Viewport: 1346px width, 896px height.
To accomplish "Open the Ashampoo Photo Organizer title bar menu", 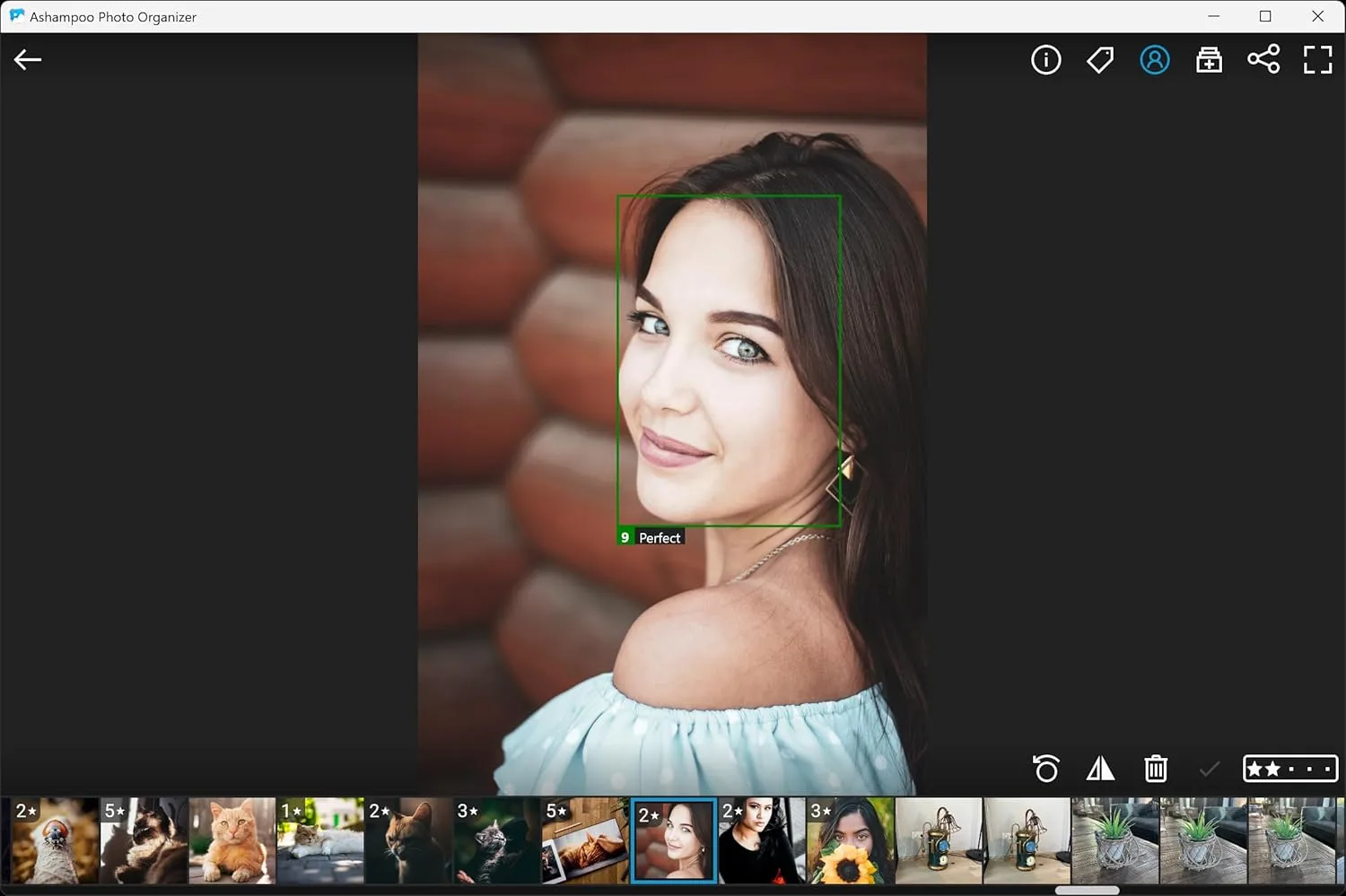I will point(114,16).
